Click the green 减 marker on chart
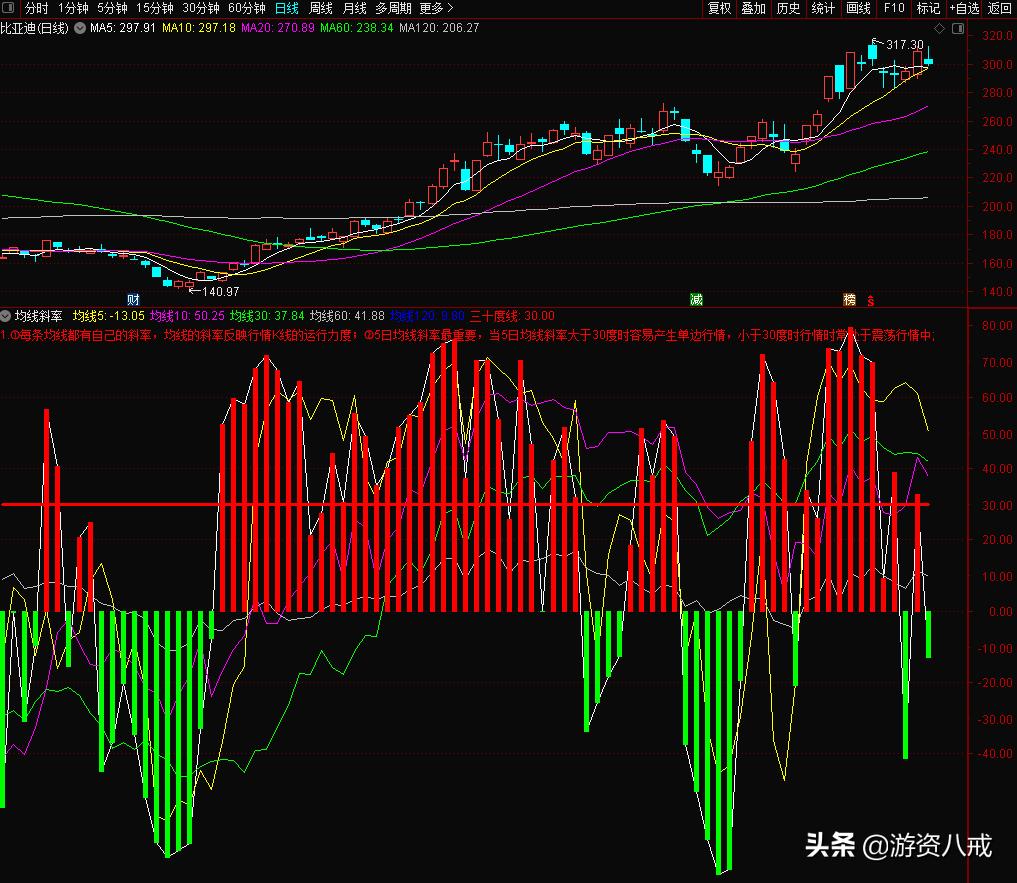 696,299
